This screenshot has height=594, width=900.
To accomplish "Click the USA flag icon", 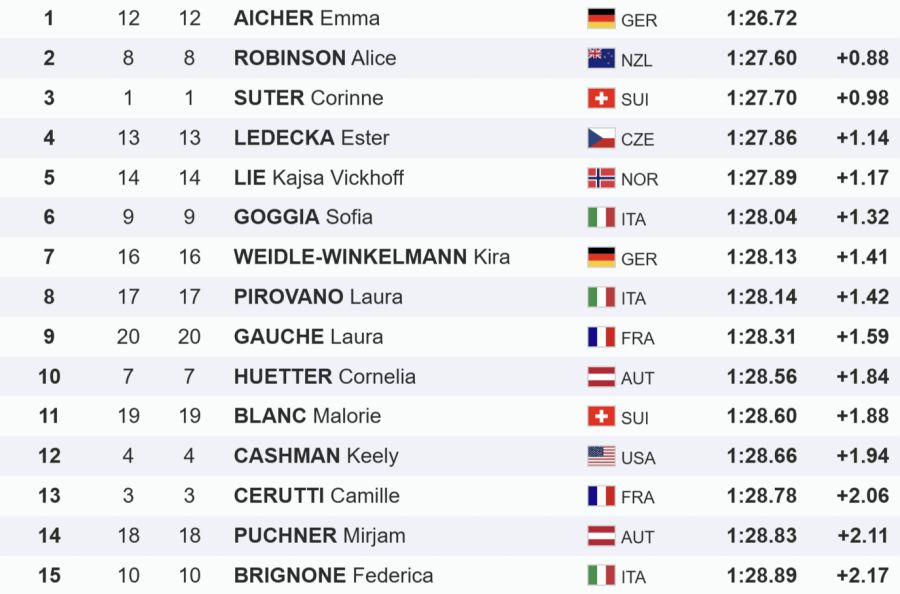I will click(x=601, y=456).
